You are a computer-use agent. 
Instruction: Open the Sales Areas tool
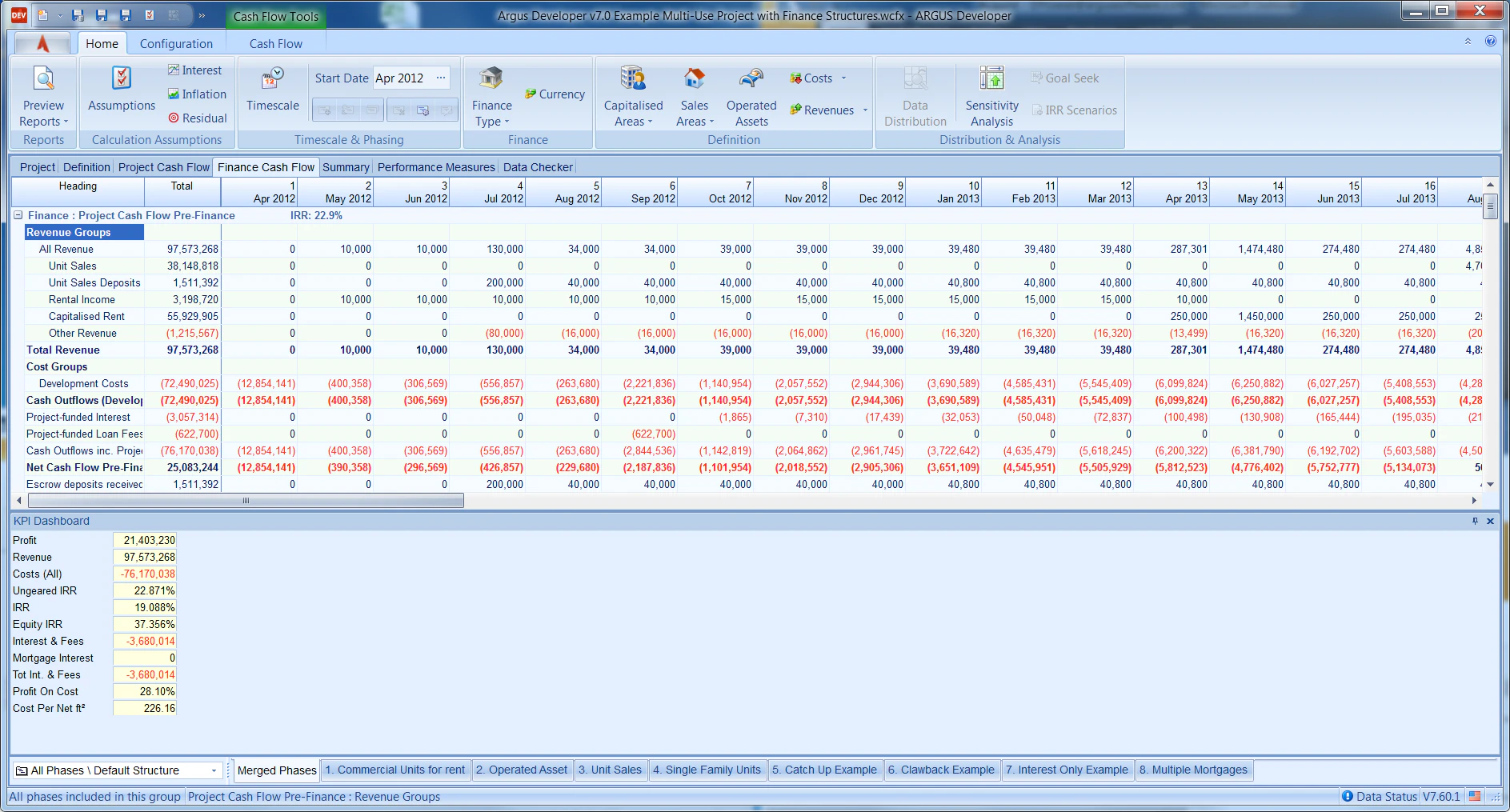693,96
